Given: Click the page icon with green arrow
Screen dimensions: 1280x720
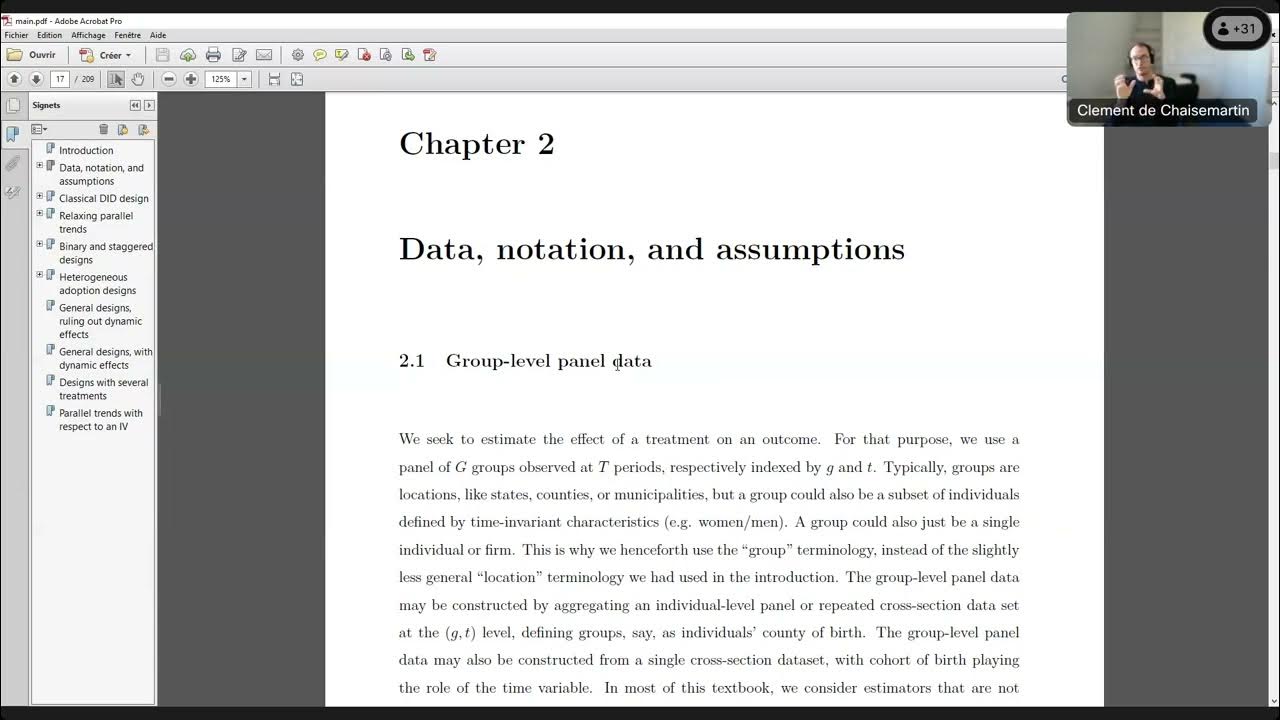Looking at the screenshot, I should (408, 55).
